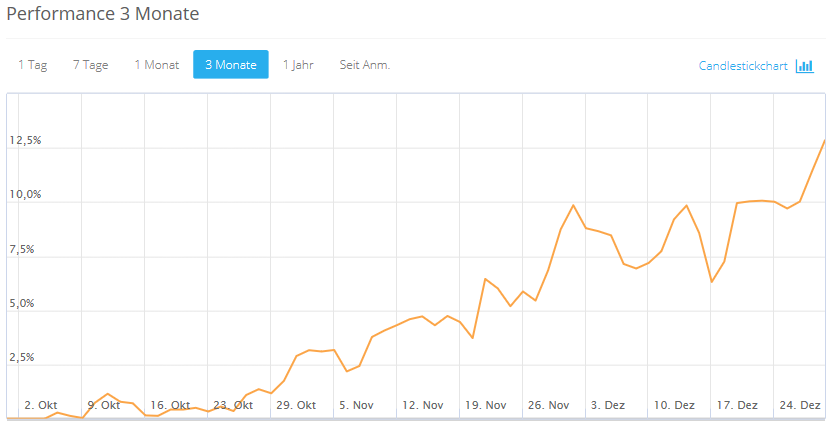Click the candlestick chart bar icon
834x429 pixels.
tap(805, 66)
